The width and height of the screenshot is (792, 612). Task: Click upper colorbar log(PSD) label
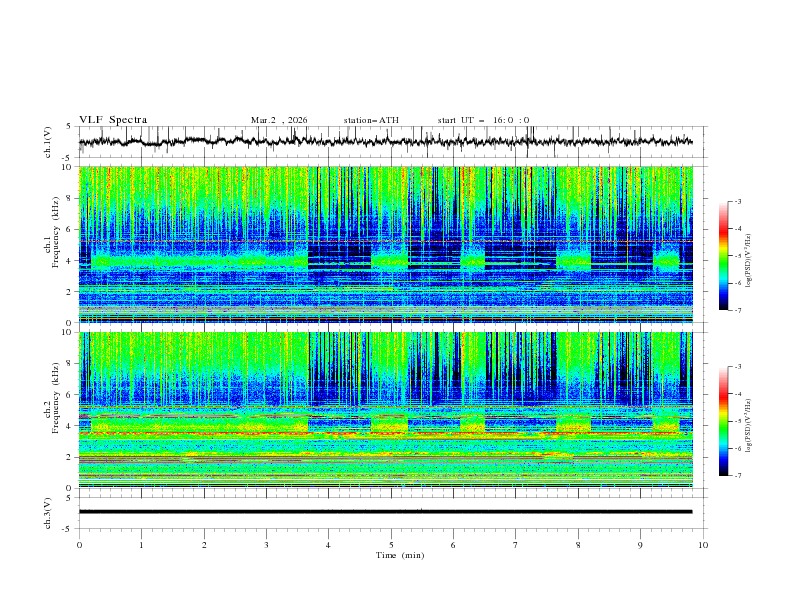click(x=749, y=261)
